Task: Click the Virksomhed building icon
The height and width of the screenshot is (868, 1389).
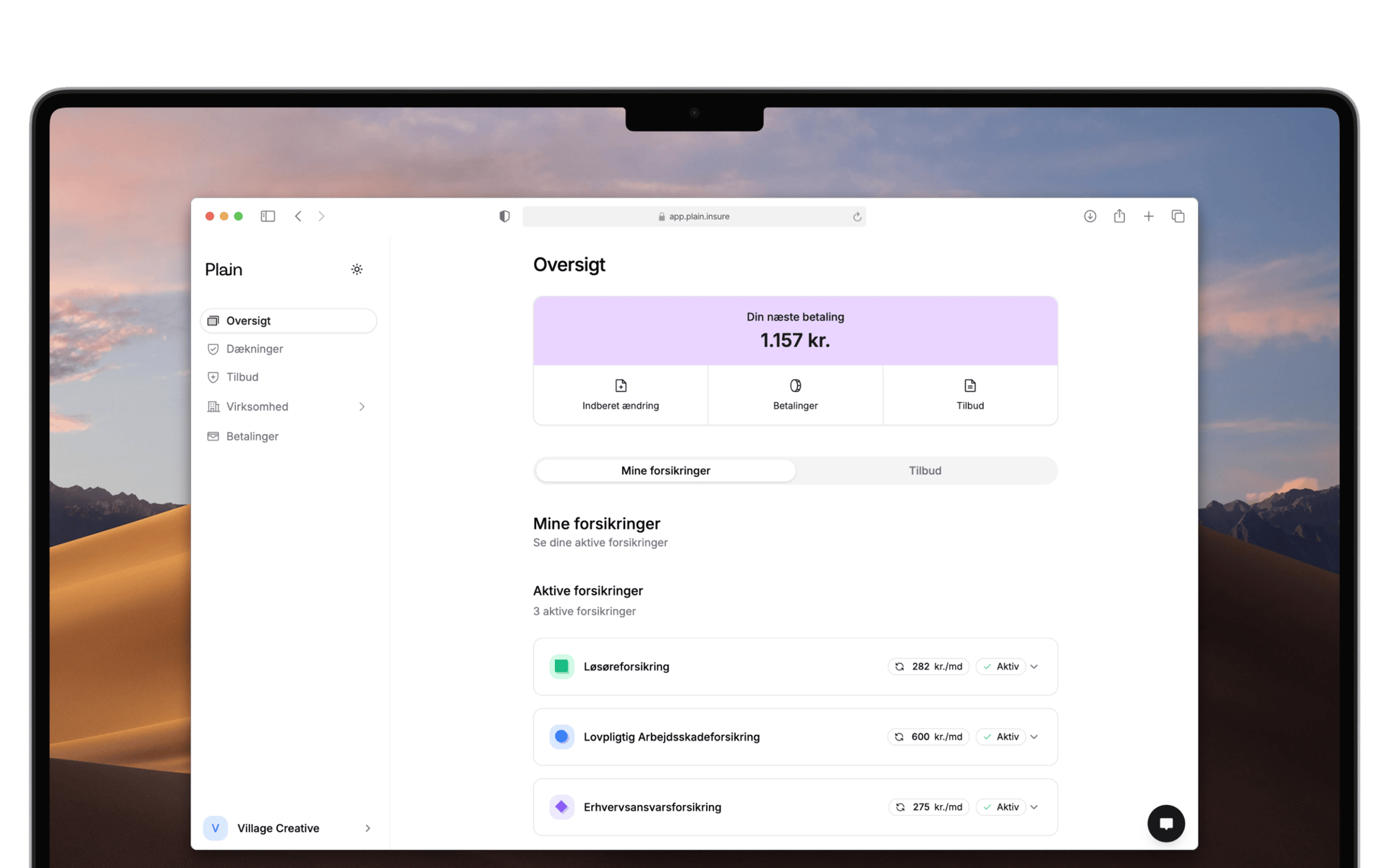Action: pos(213,407)
